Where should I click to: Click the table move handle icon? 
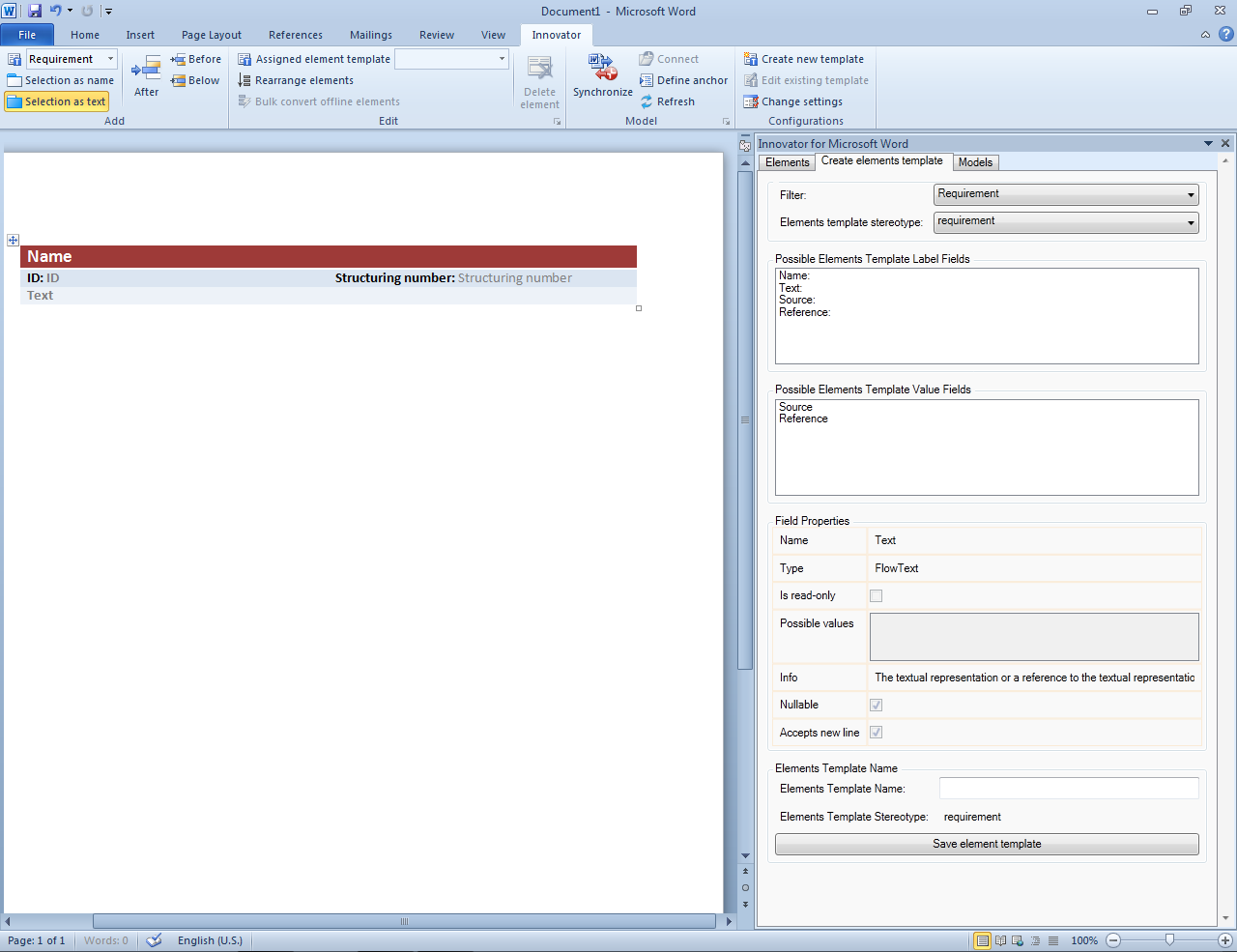coord(13,240)
